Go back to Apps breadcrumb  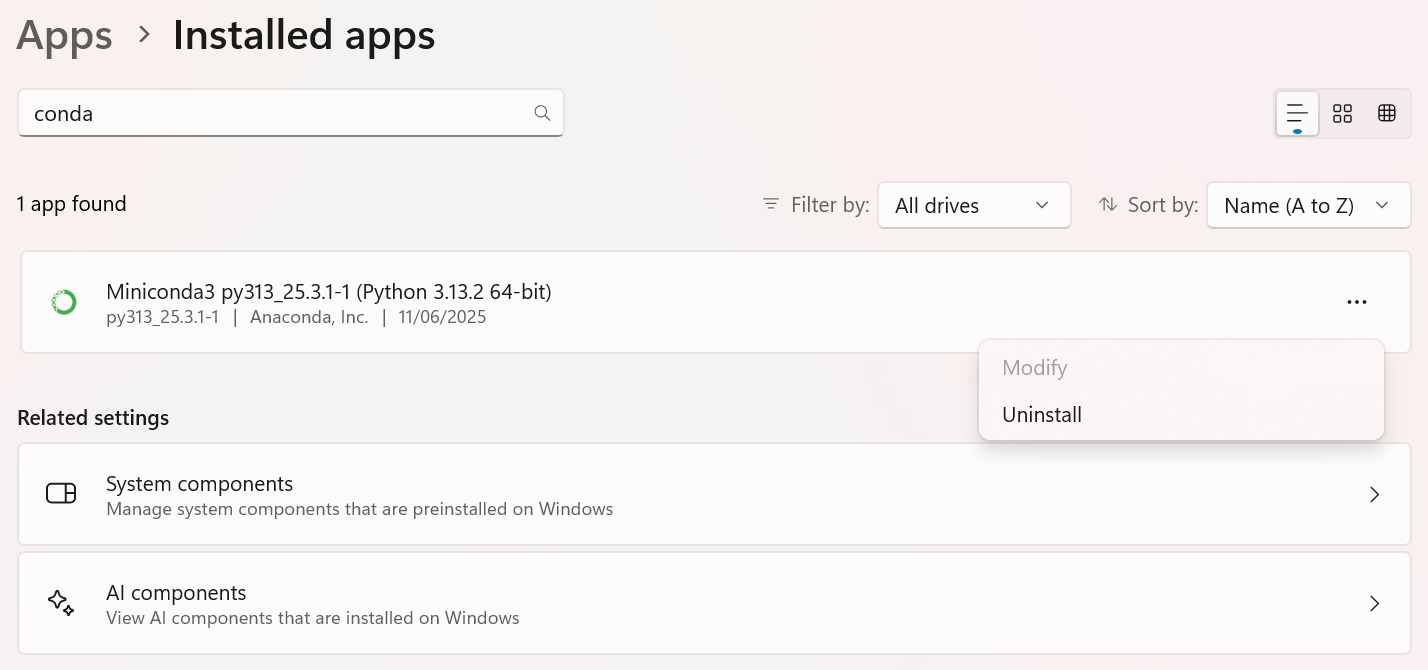[64, 35]
